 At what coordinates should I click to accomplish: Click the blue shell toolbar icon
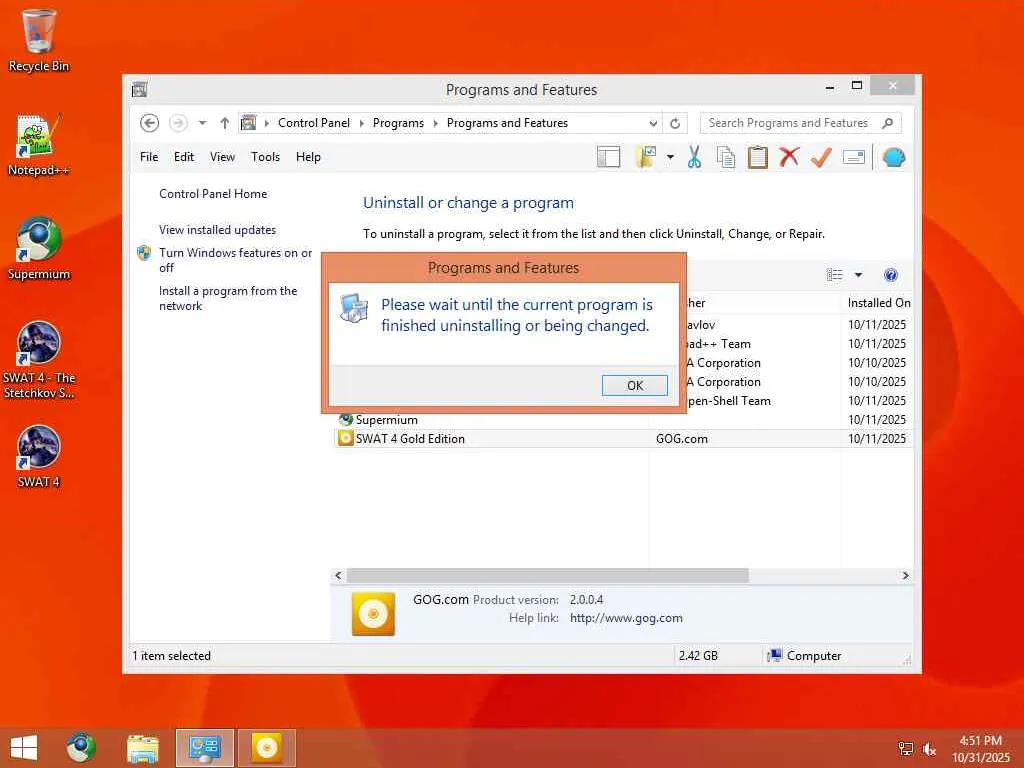(x=893, y=157)
